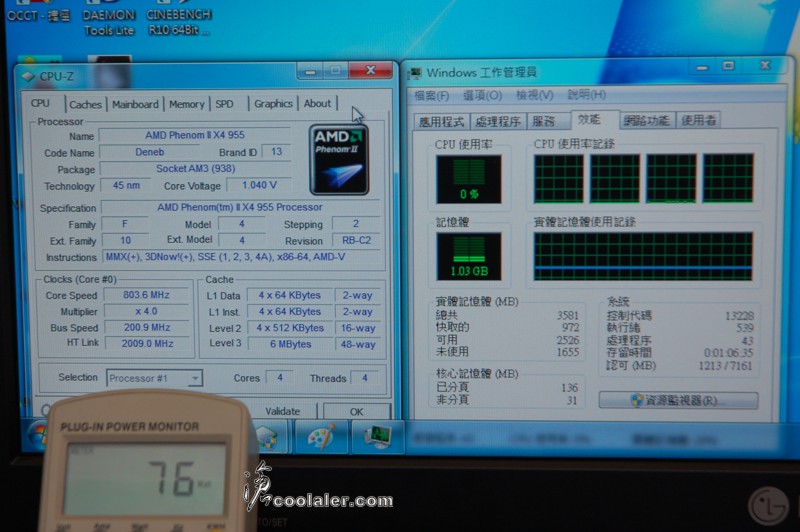Viewport: 800px width, 532px height.
Task: Open the Windows Start orb
Action: 39,437
